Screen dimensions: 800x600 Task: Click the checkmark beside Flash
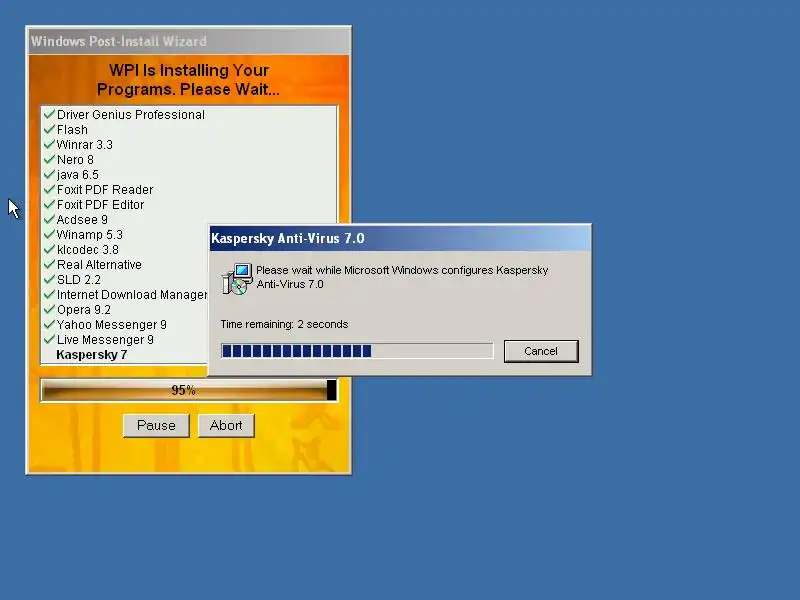[49, 129]
